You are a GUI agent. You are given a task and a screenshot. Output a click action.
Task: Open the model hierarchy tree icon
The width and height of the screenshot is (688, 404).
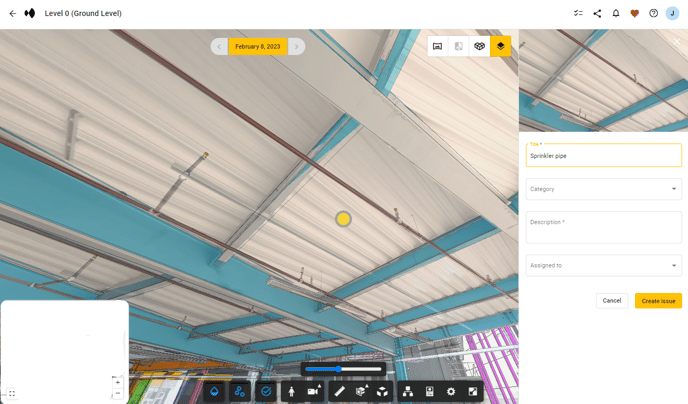pyautogui.click(x=408, y=391)
